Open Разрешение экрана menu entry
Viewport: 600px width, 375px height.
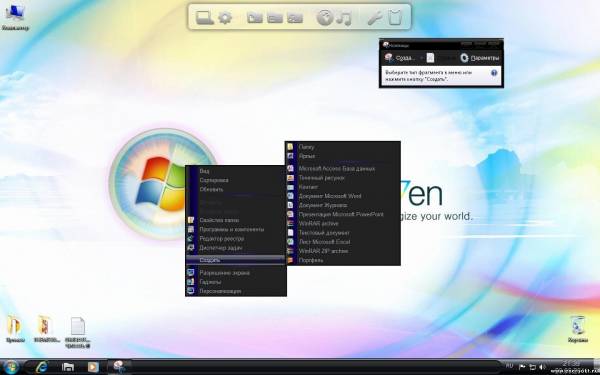[x=236, y=273]
